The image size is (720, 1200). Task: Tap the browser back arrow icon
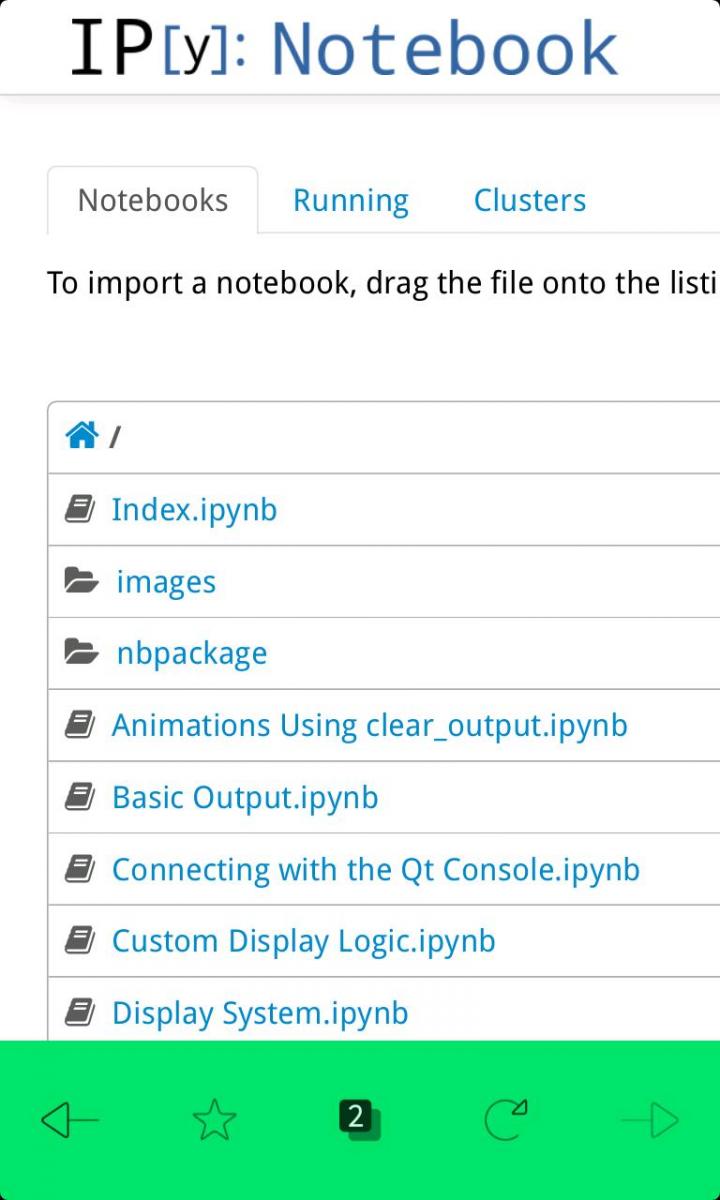click(70, 1120)
